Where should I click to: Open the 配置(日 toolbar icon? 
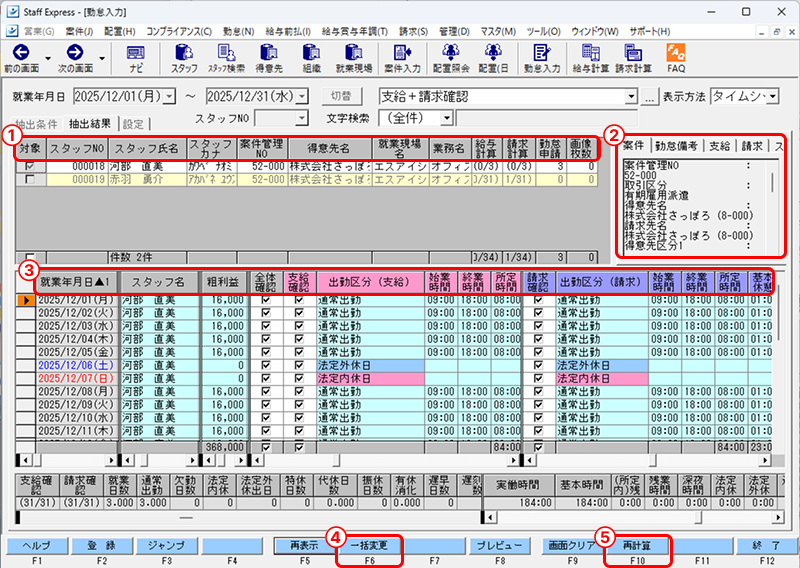[493, 52]
